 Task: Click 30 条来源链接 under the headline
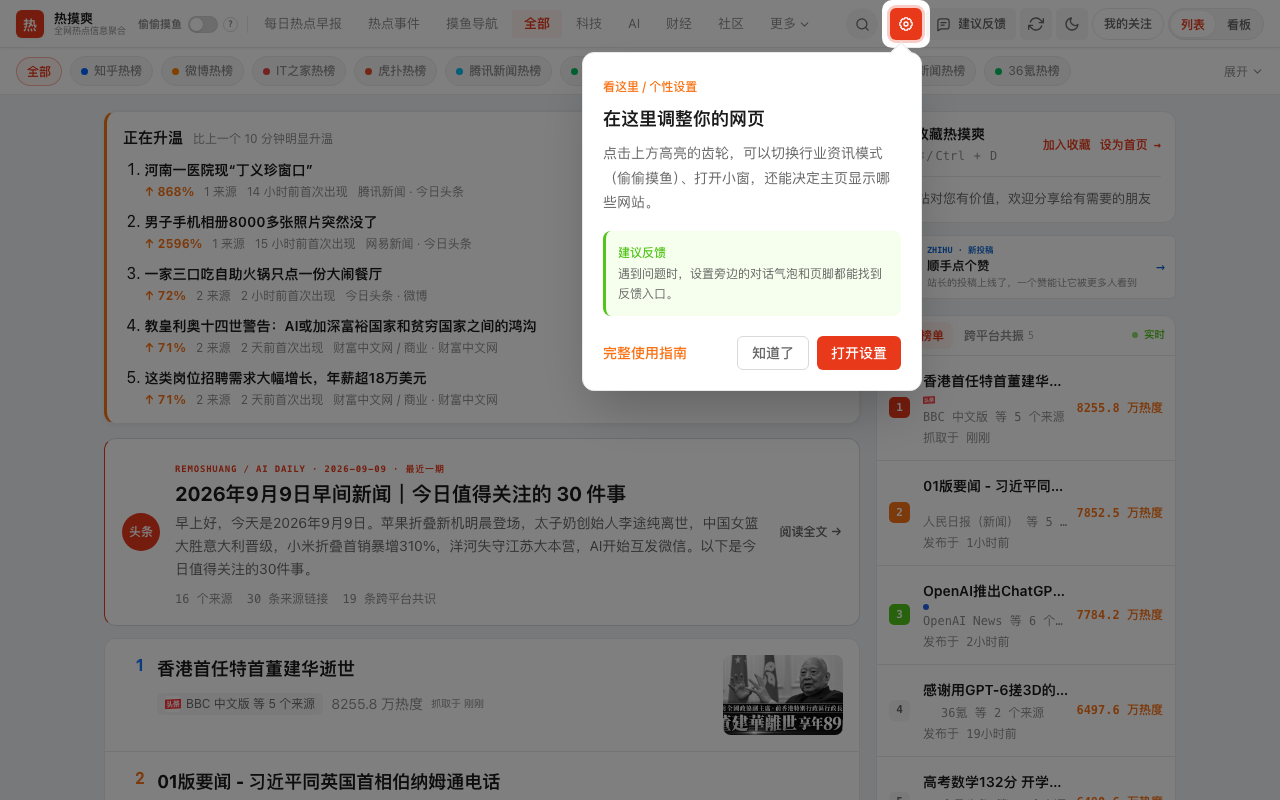coord(287,599)
